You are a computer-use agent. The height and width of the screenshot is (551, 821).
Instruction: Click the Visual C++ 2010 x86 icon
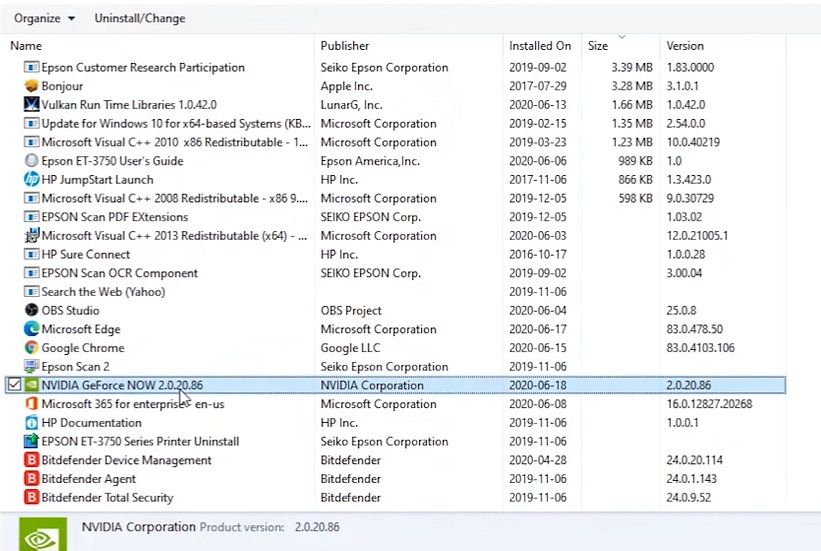point(31,142)
